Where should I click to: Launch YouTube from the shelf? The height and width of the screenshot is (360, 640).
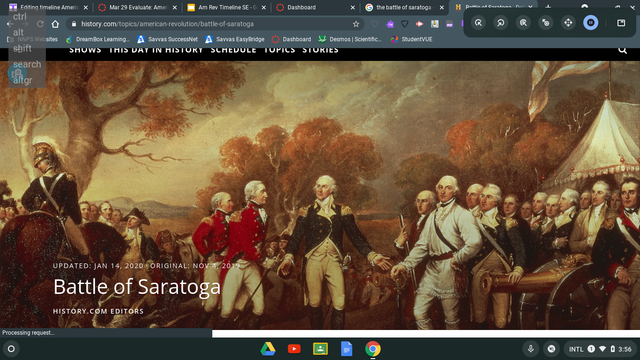(294, 349)
